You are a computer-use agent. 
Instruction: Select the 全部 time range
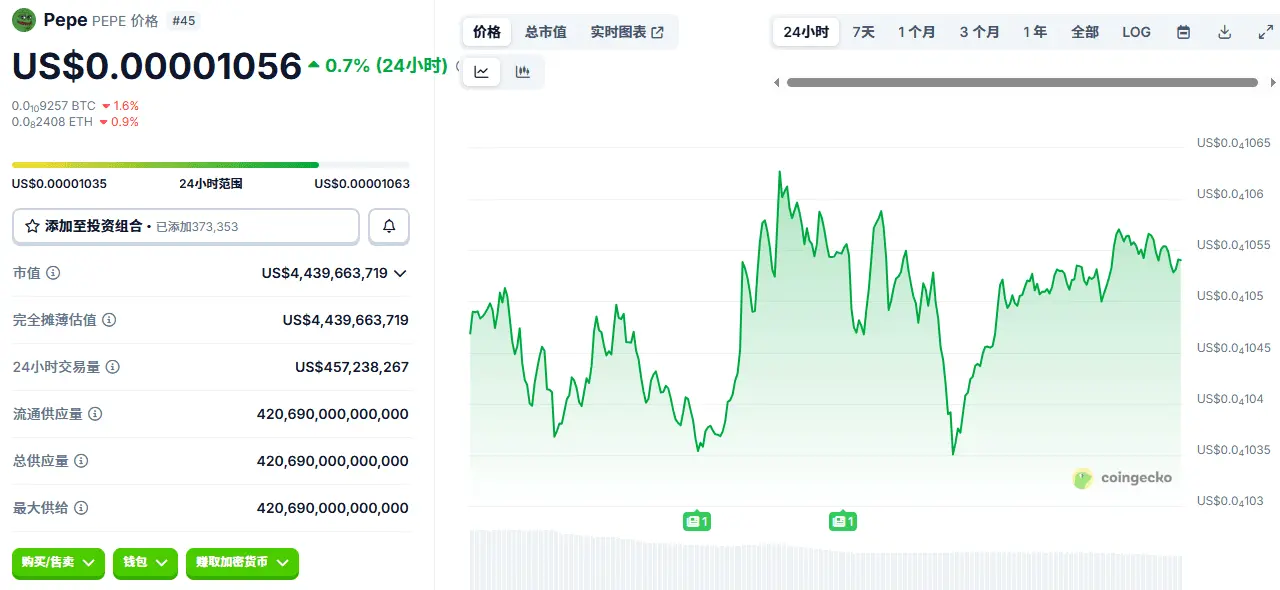click(x=1085, y=32)
